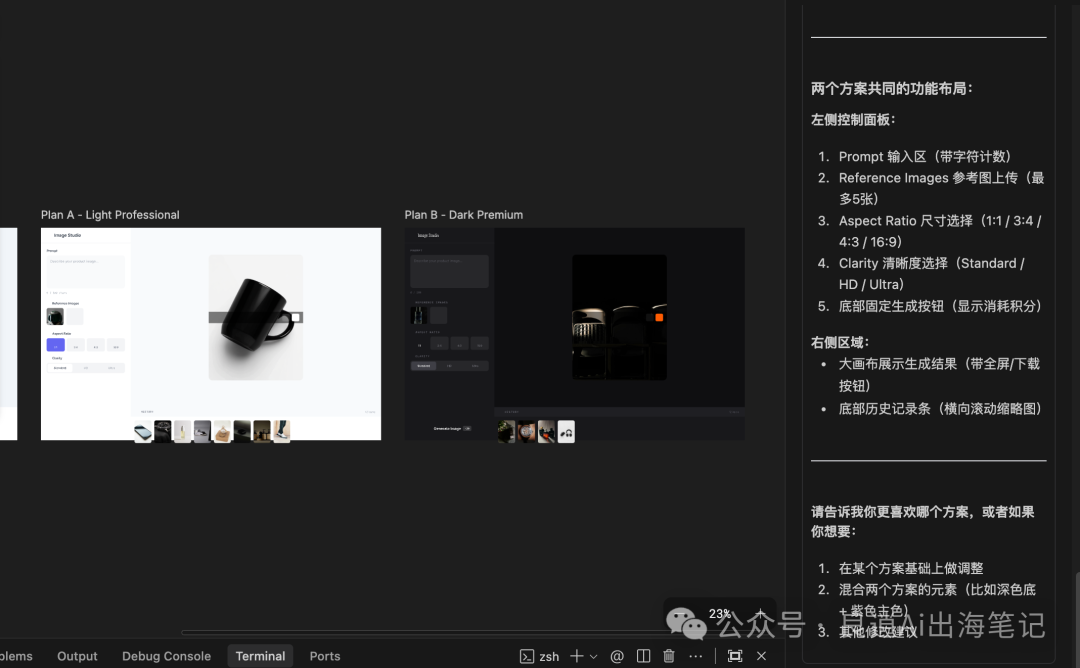Close the bottom panel with X icon
Viewport: 1080px width, 668px height.
pyautogui.click(x=761, y=656)
